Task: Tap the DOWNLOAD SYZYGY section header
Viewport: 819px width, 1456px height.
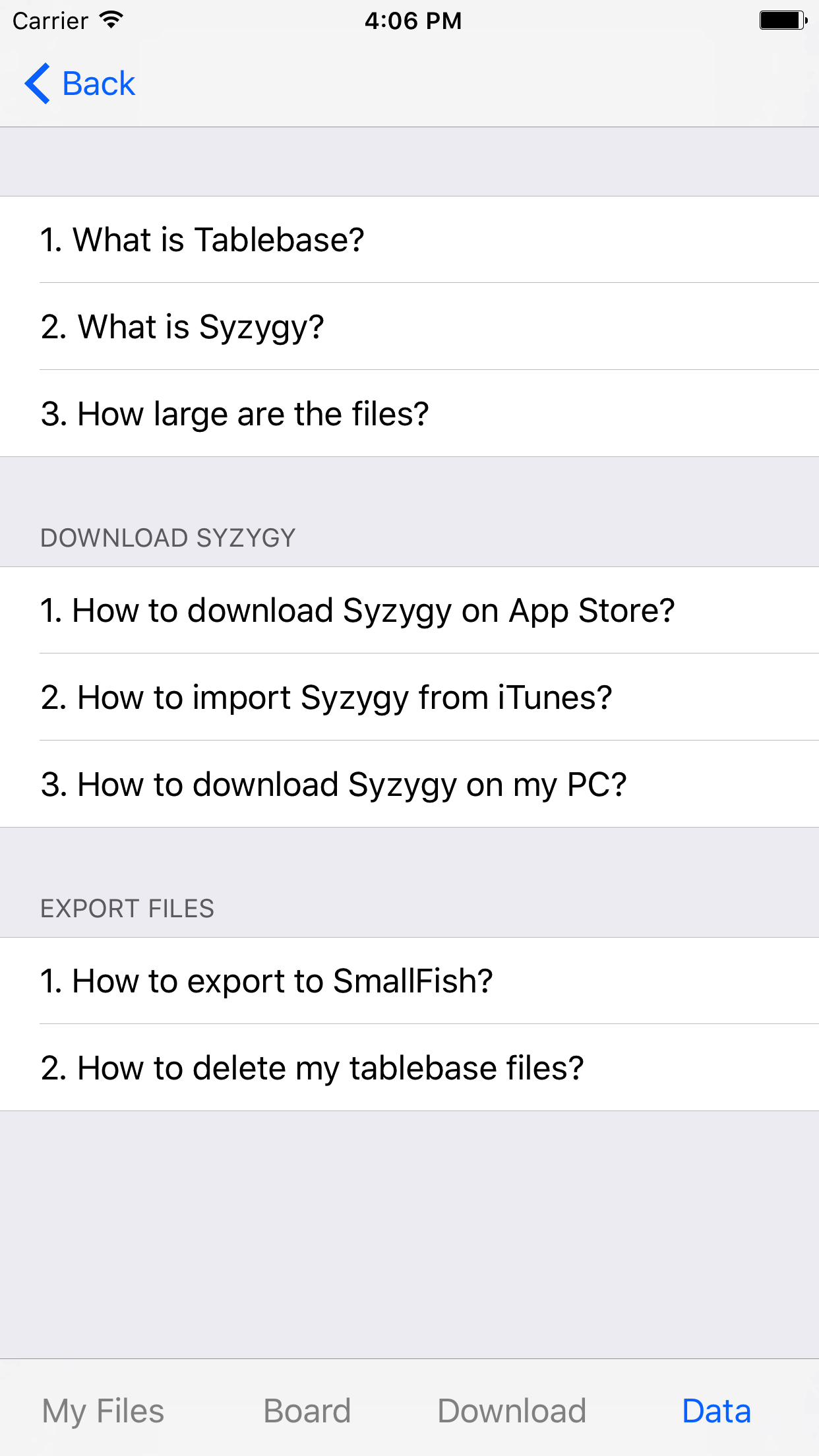Action: 169,537
